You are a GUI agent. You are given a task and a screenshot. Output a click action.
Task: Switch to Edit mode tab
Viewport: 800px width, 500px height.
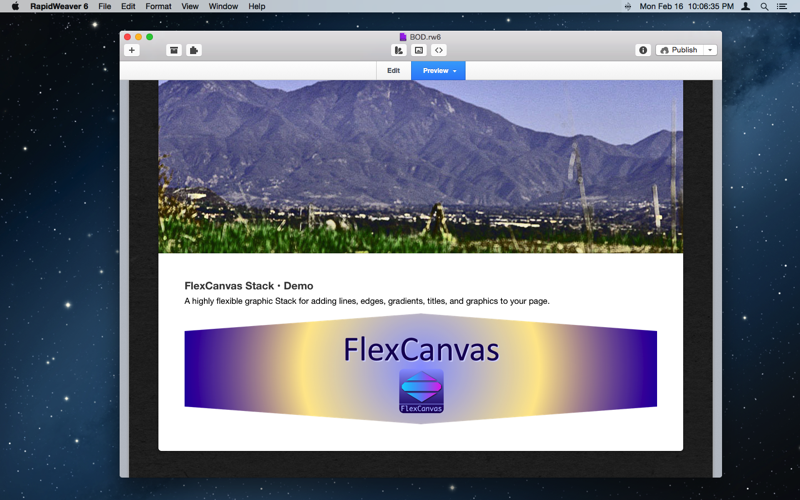(x=393, y=70)
